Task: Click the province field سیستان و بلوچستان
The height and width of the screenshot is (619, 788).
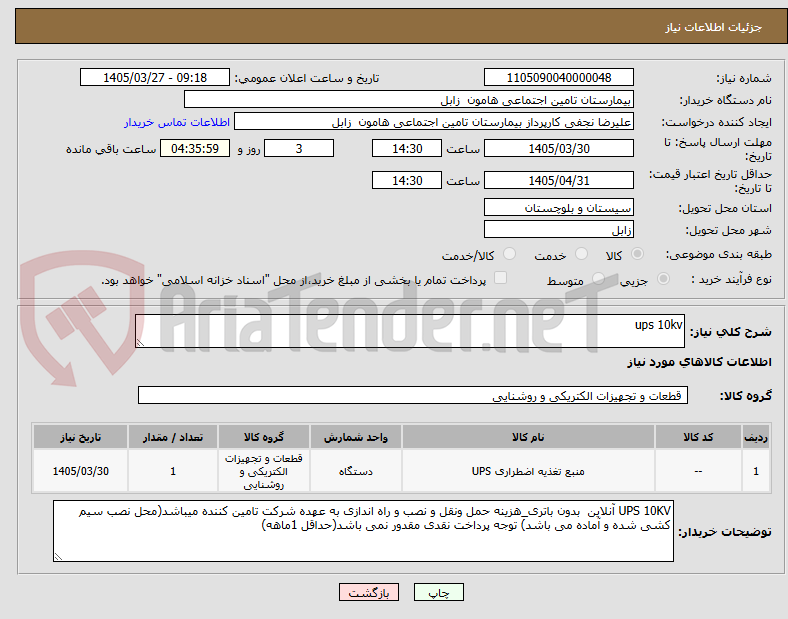Action: (x=559, y=207)
